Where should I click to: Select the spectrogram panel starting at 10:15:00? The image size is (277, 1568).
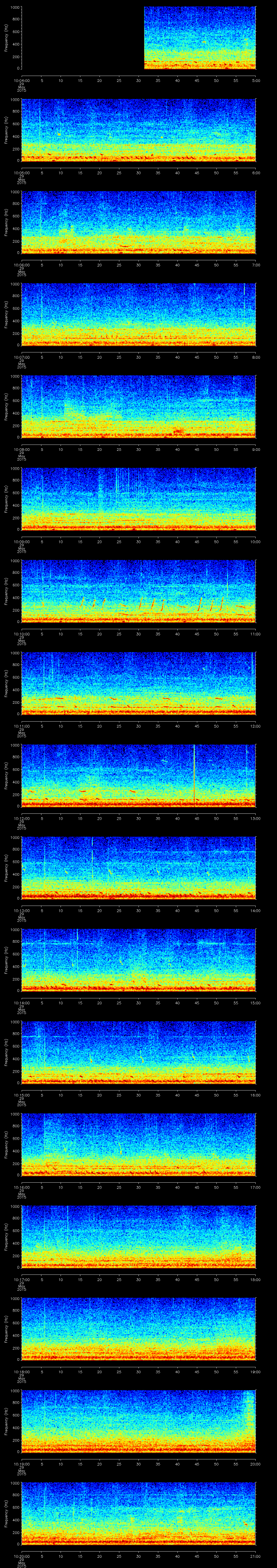(139, 1052)
